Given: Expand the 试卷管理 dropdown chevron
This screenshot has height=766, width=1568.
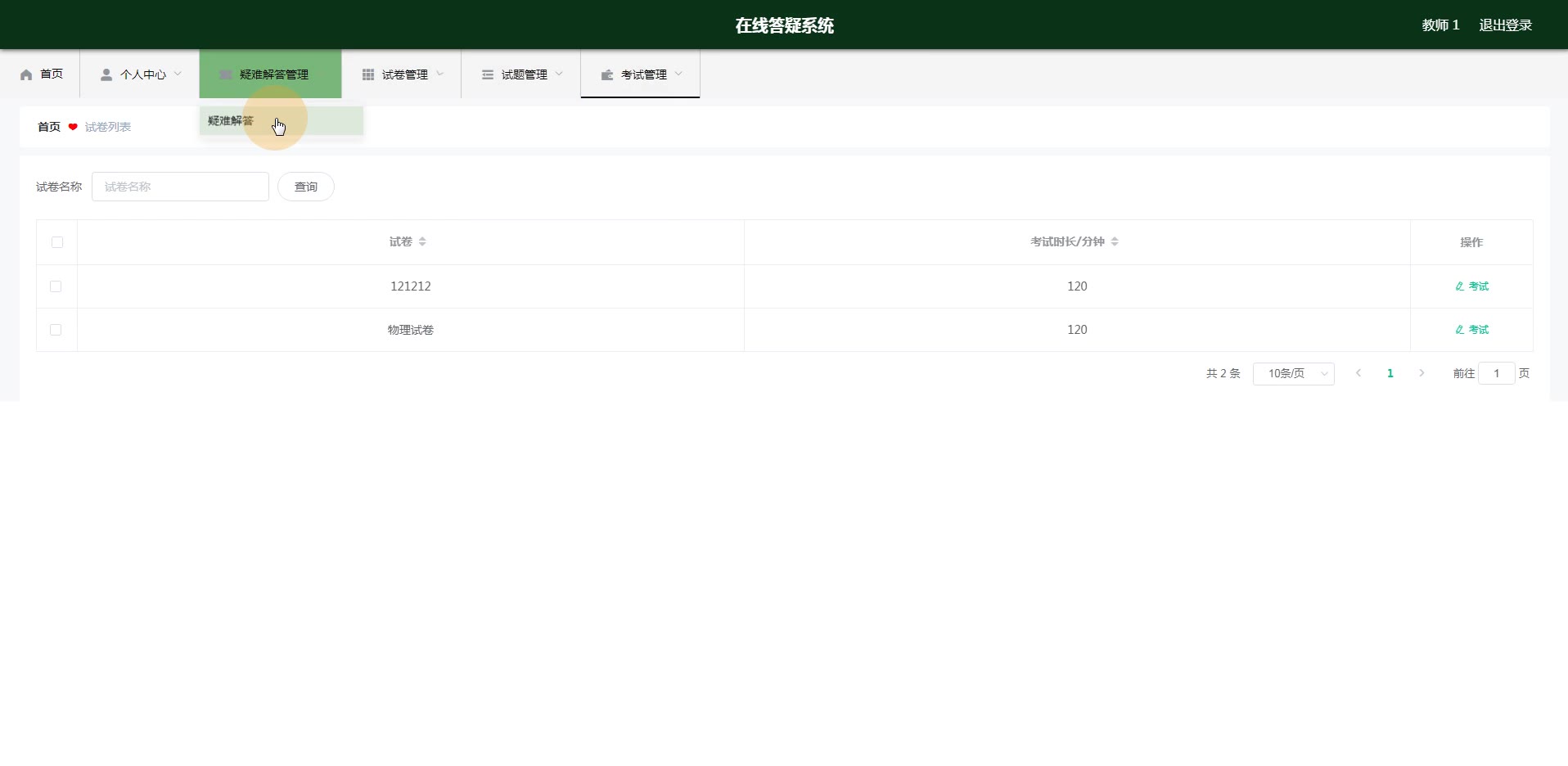Looking at the screenshot, I should pyautogui.click(x=439, y=74).
